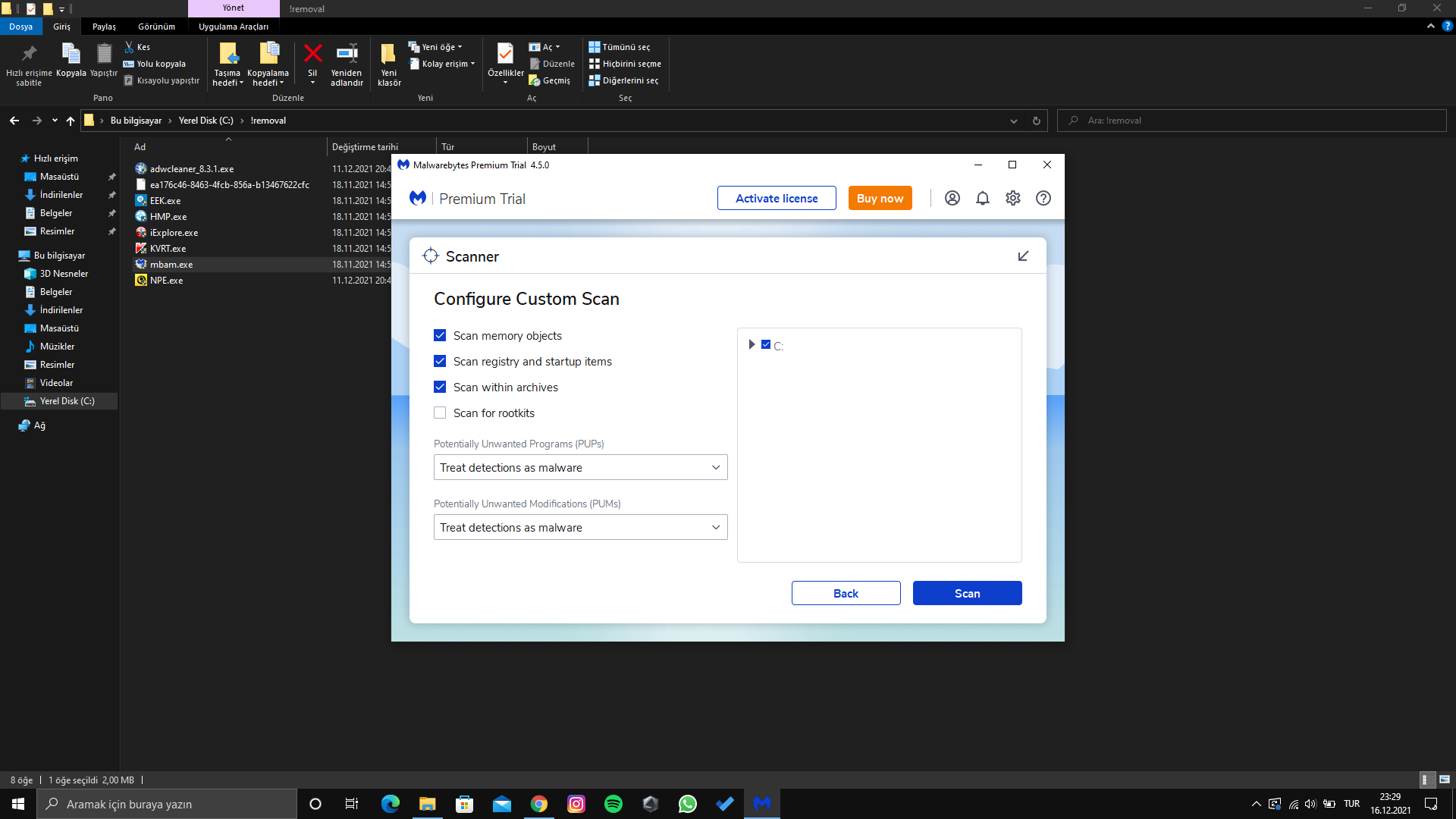Uncheck Scan memory objects

click(x=440, y=335)
